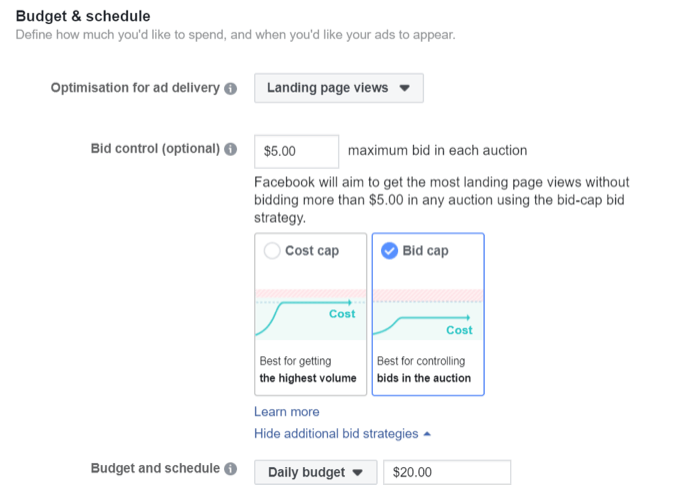Open the Learn more link
700x485 pixels.
pos(287,411)
